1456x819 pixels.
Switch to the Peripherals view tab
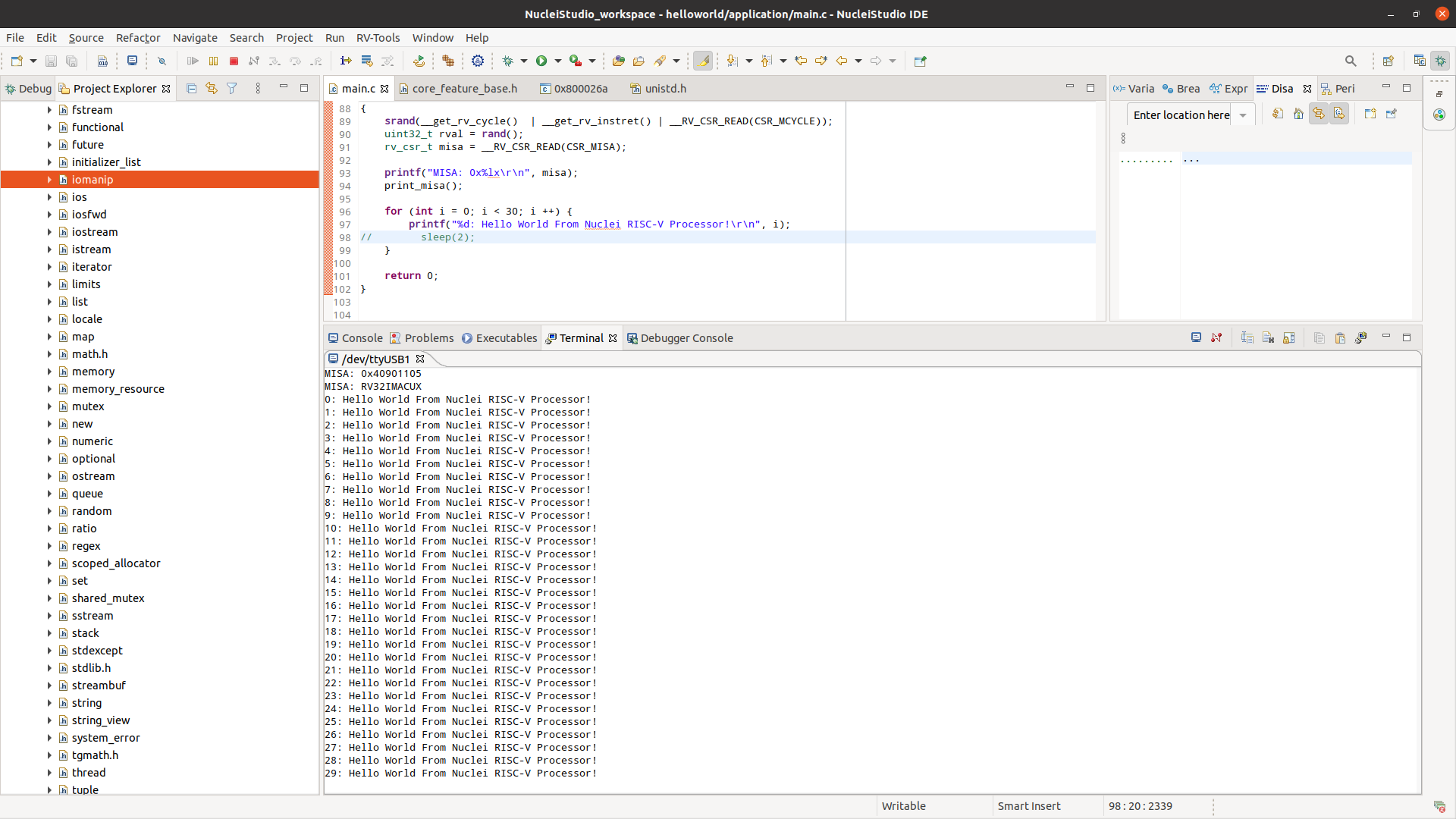(1338, 89)
